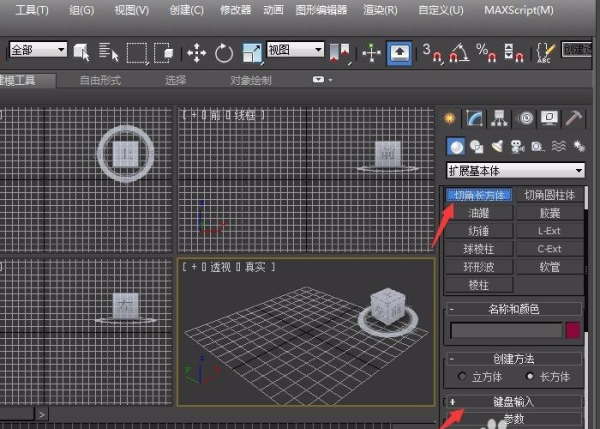This screenshot has width=600, height=429.
Task: Select the Helpers category icon
Action: (538, 147)
